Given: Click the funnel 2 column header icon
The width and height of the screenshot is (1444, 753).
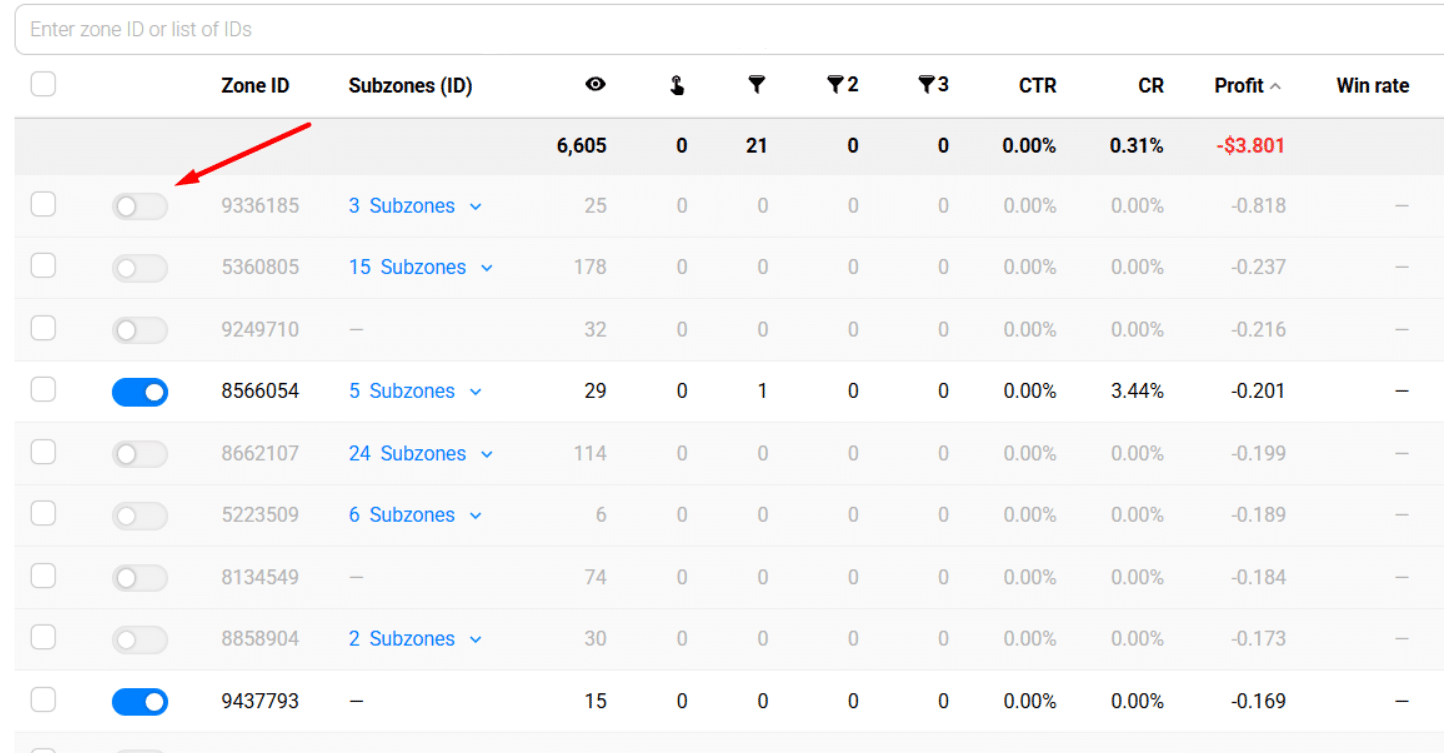Looking at the screenshot, I should pos(842,85).
